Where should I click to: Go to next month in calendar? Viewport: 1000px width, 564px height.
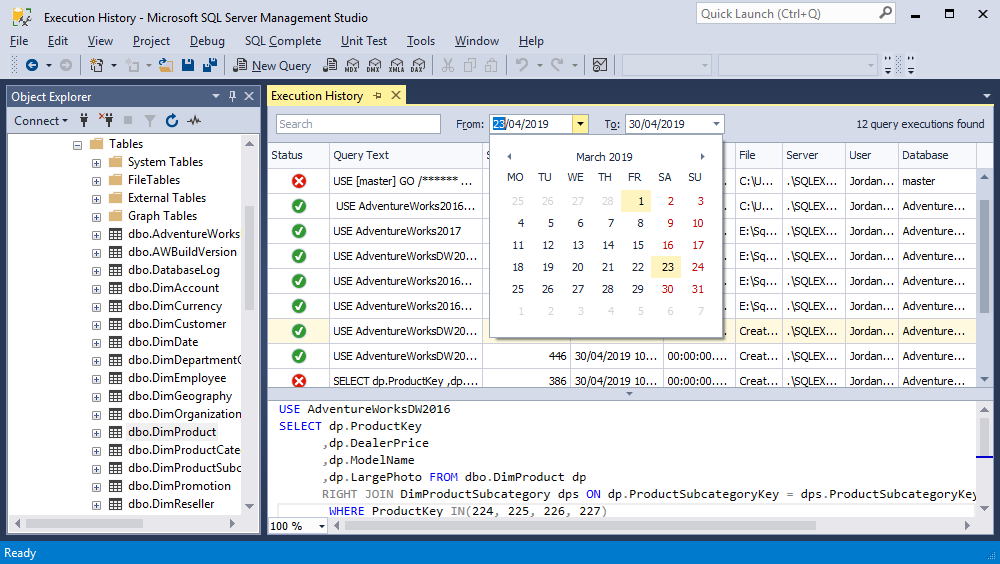point(702,156)
